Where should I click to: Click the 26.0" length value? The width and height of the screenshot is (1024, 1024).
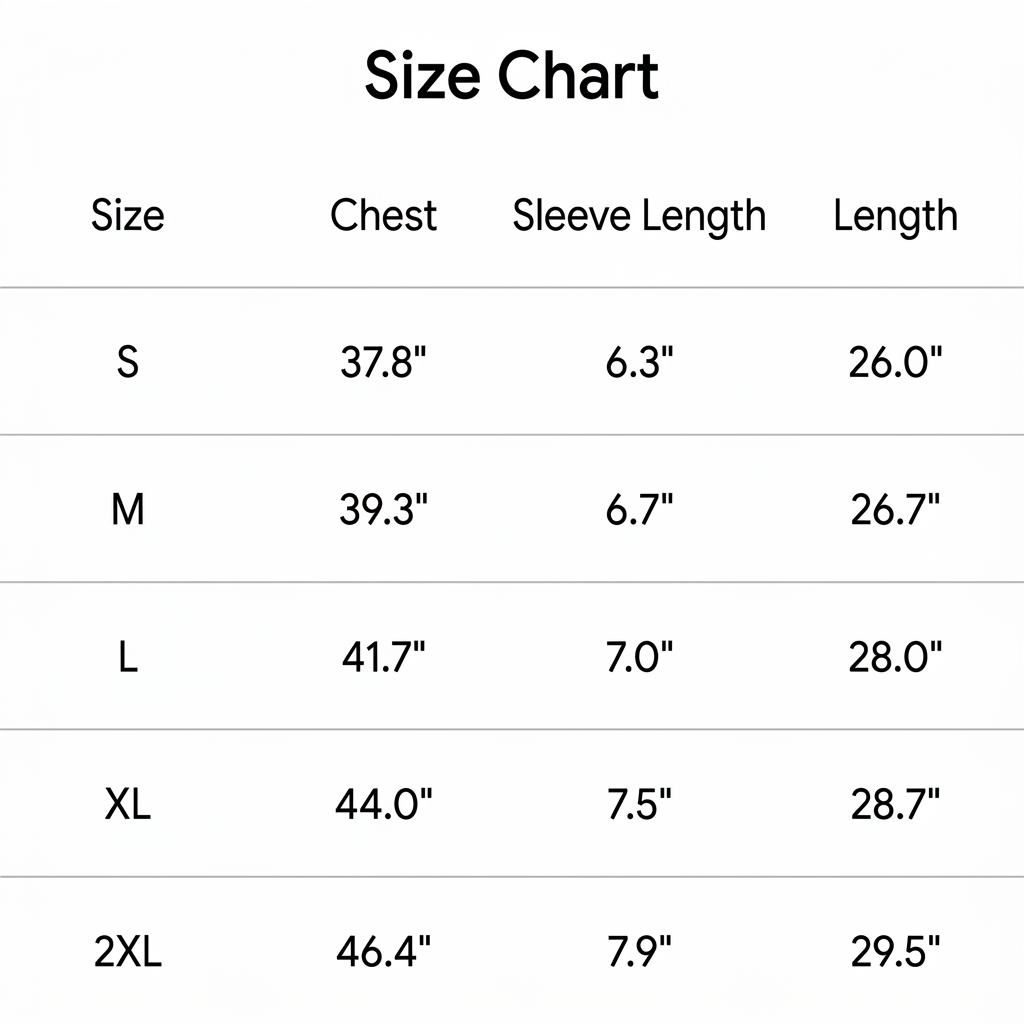[895, 362]
